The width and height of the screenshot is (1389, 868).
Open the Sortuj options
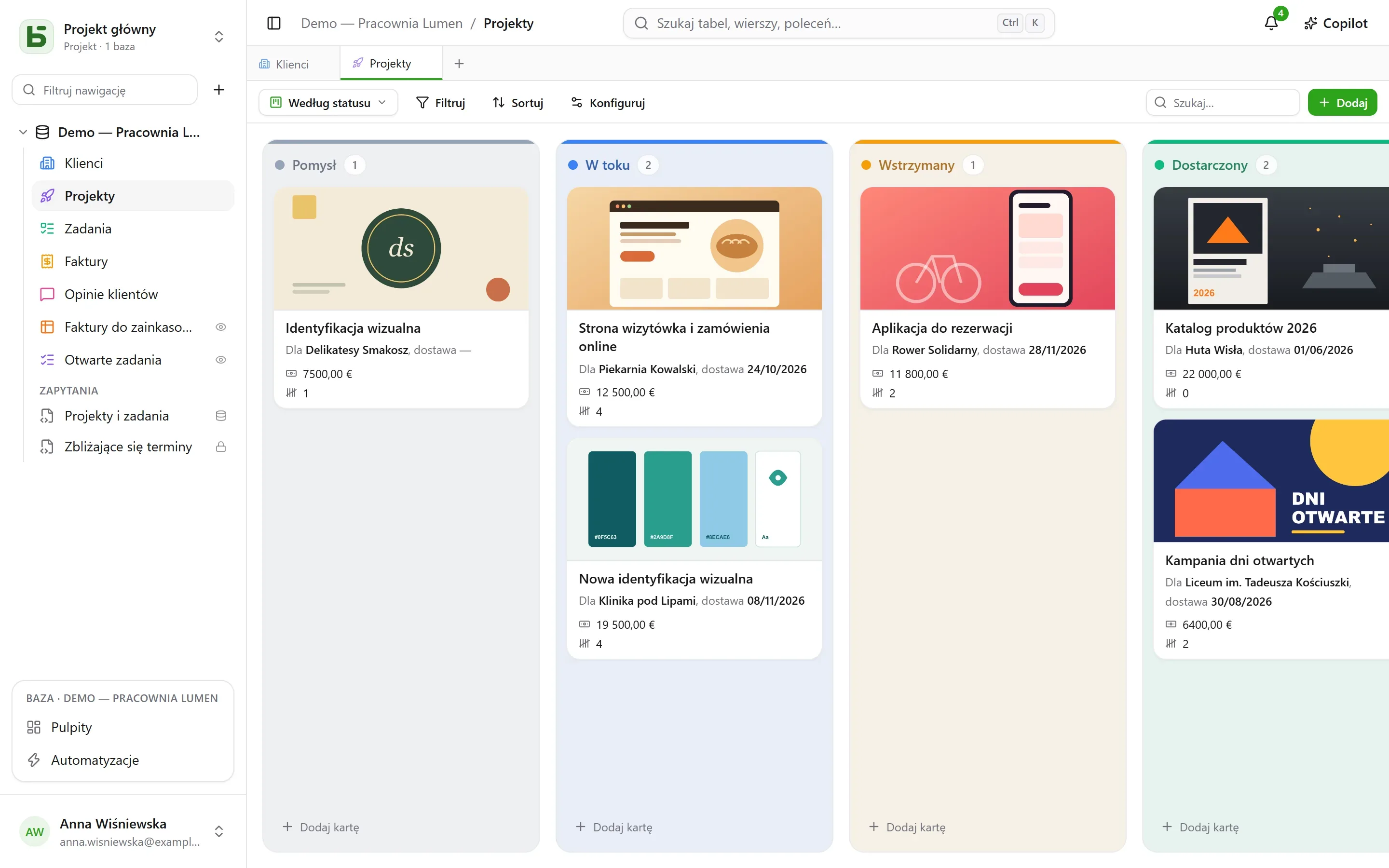517,103
